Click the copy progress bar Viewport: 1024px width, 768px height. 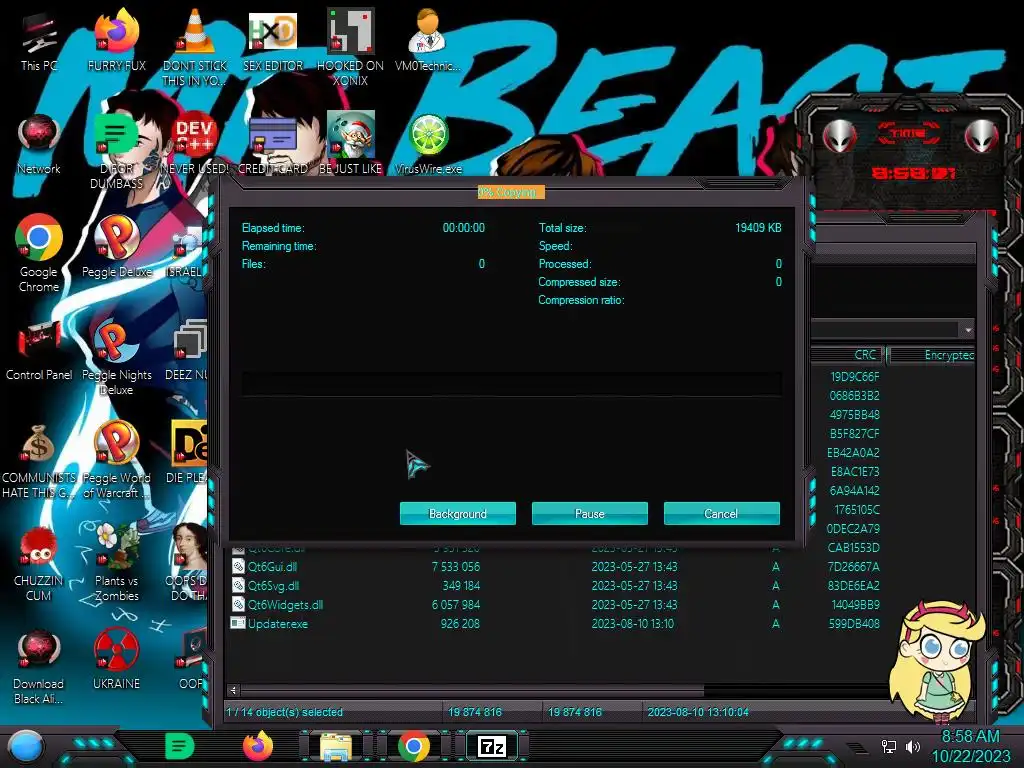click(511, 384)
